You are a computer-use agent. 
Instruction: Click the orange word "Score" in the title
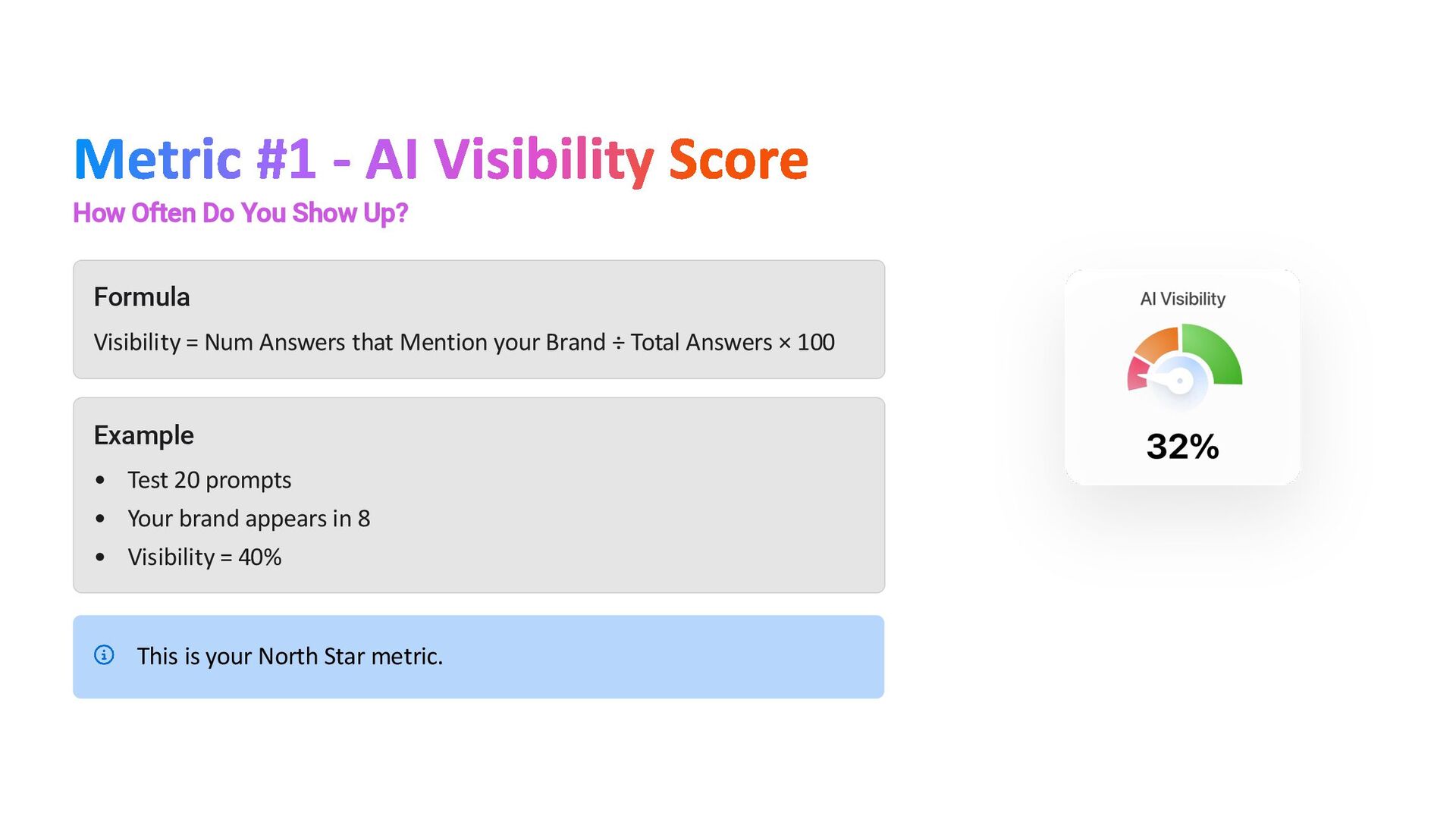738,159
